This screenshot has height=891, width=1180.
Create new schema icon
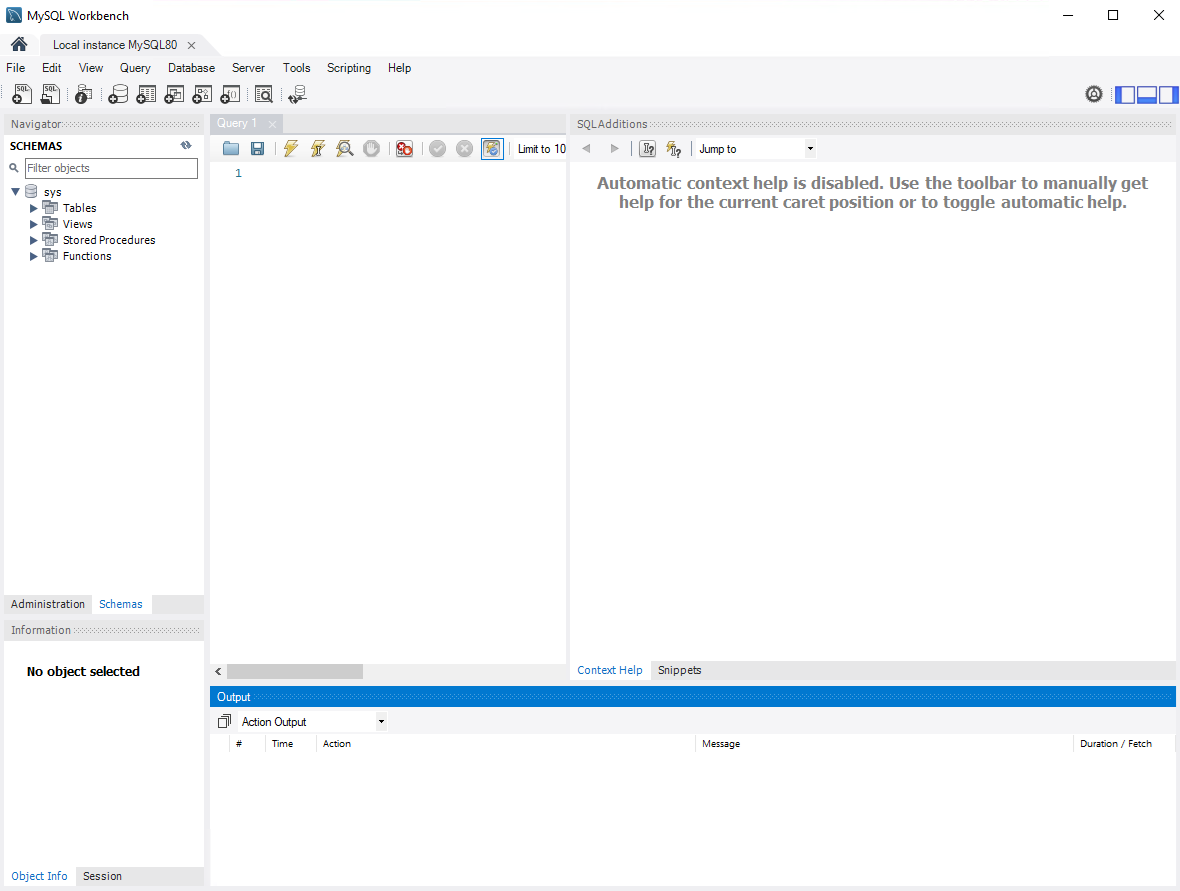coord(118,94)
